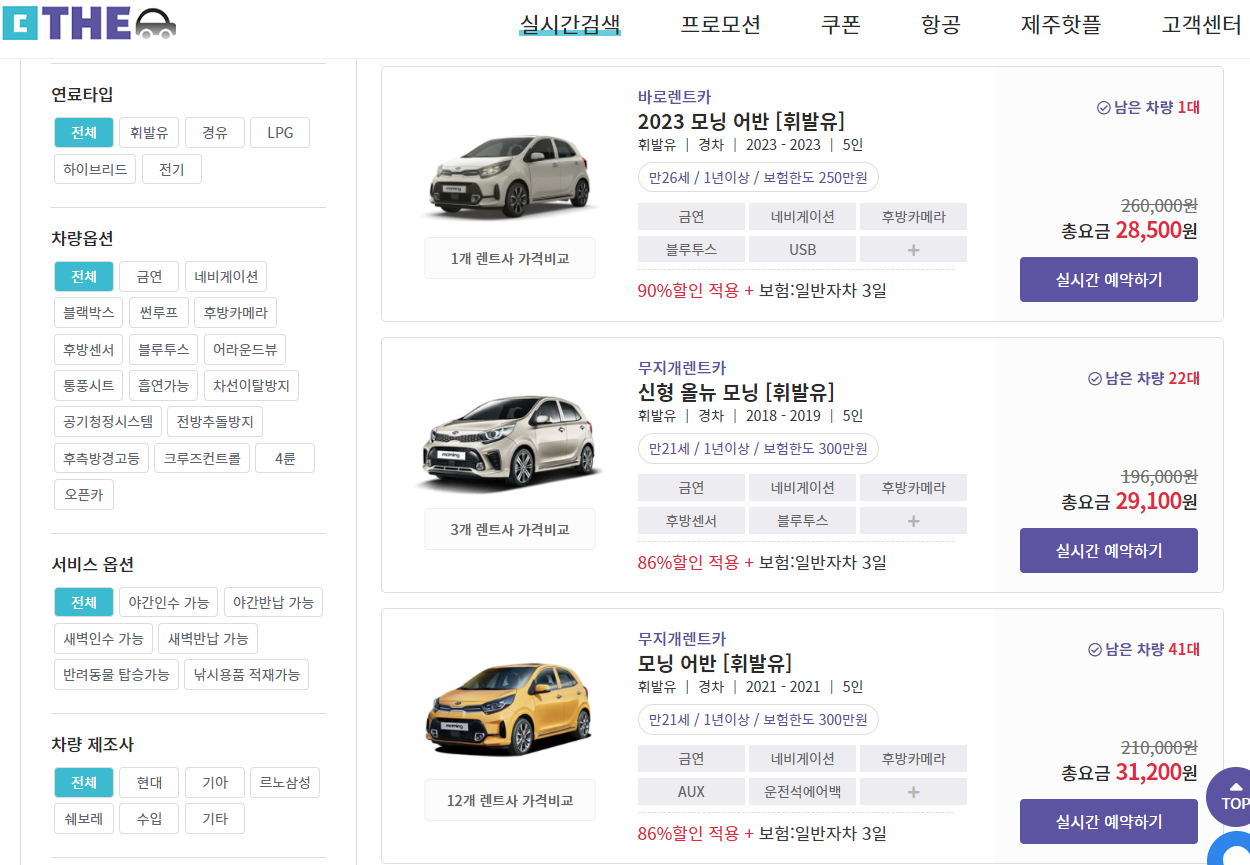Toggle the 반려동물 탑승가능 filter
This screenshot has width=1250, height=865.
[x=116, y=674]
